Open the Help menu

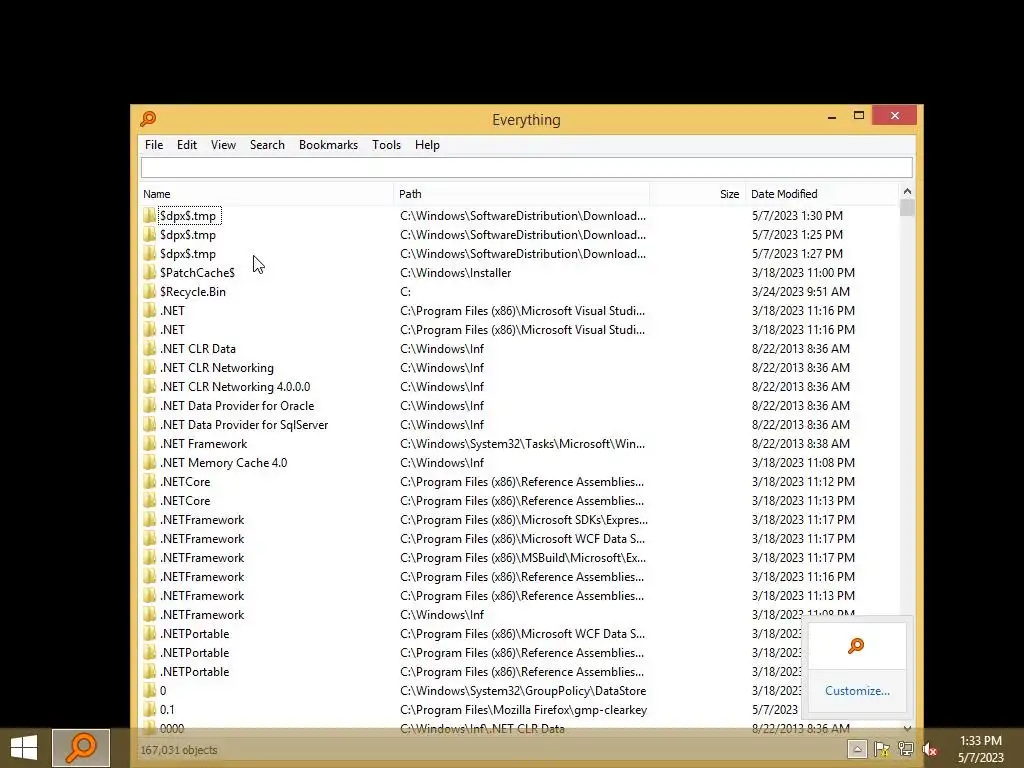click(427, 145)
